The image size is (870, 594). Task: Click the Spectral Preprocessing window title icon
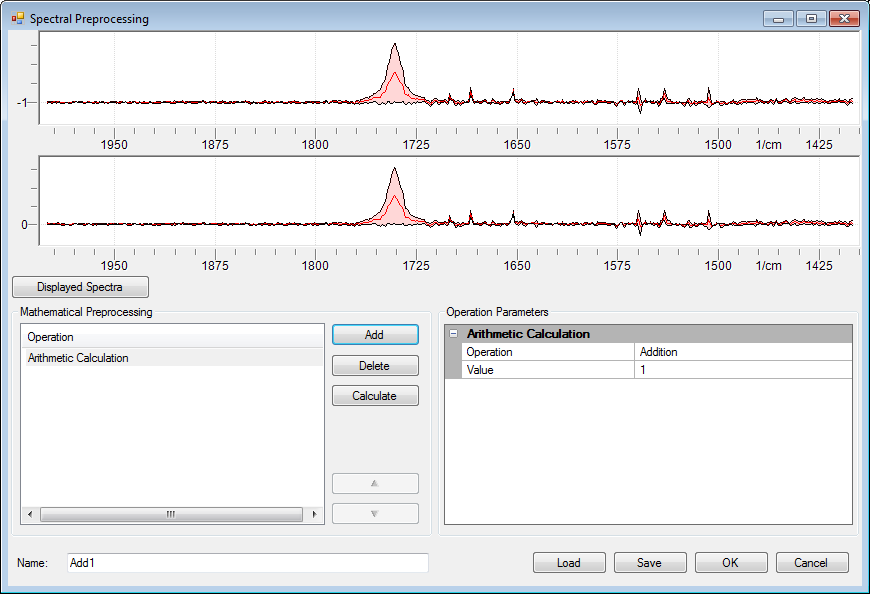(x=17, y=19)
